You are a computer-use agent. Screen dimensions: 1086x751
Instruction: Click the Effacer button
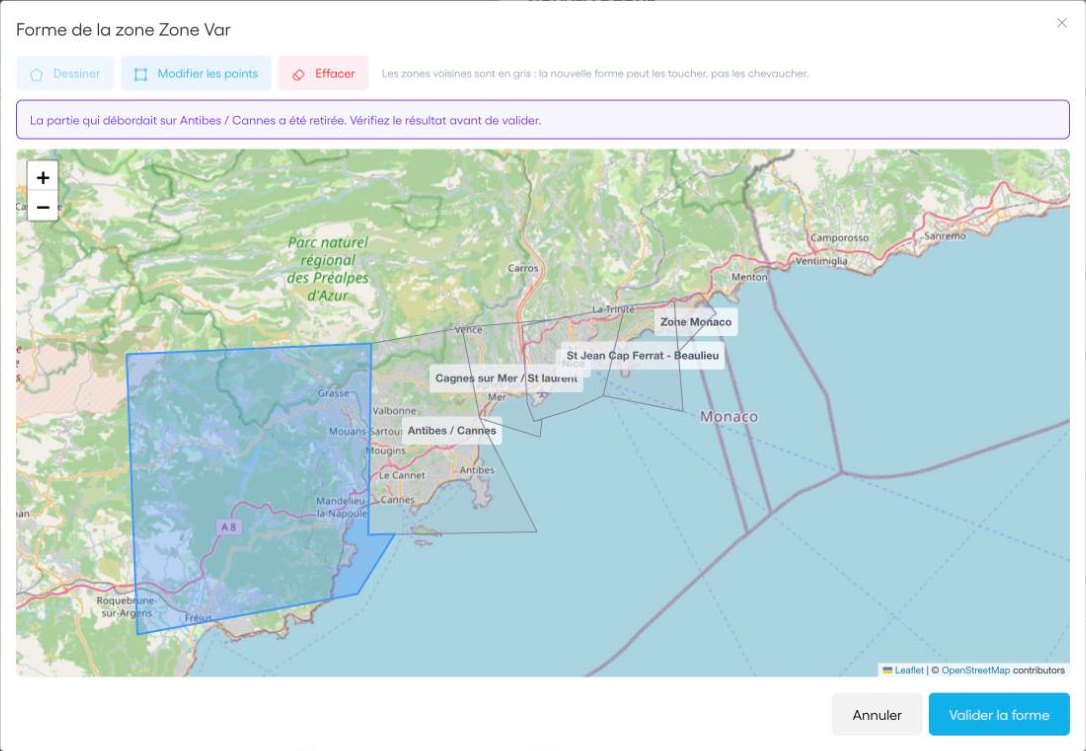323,73
